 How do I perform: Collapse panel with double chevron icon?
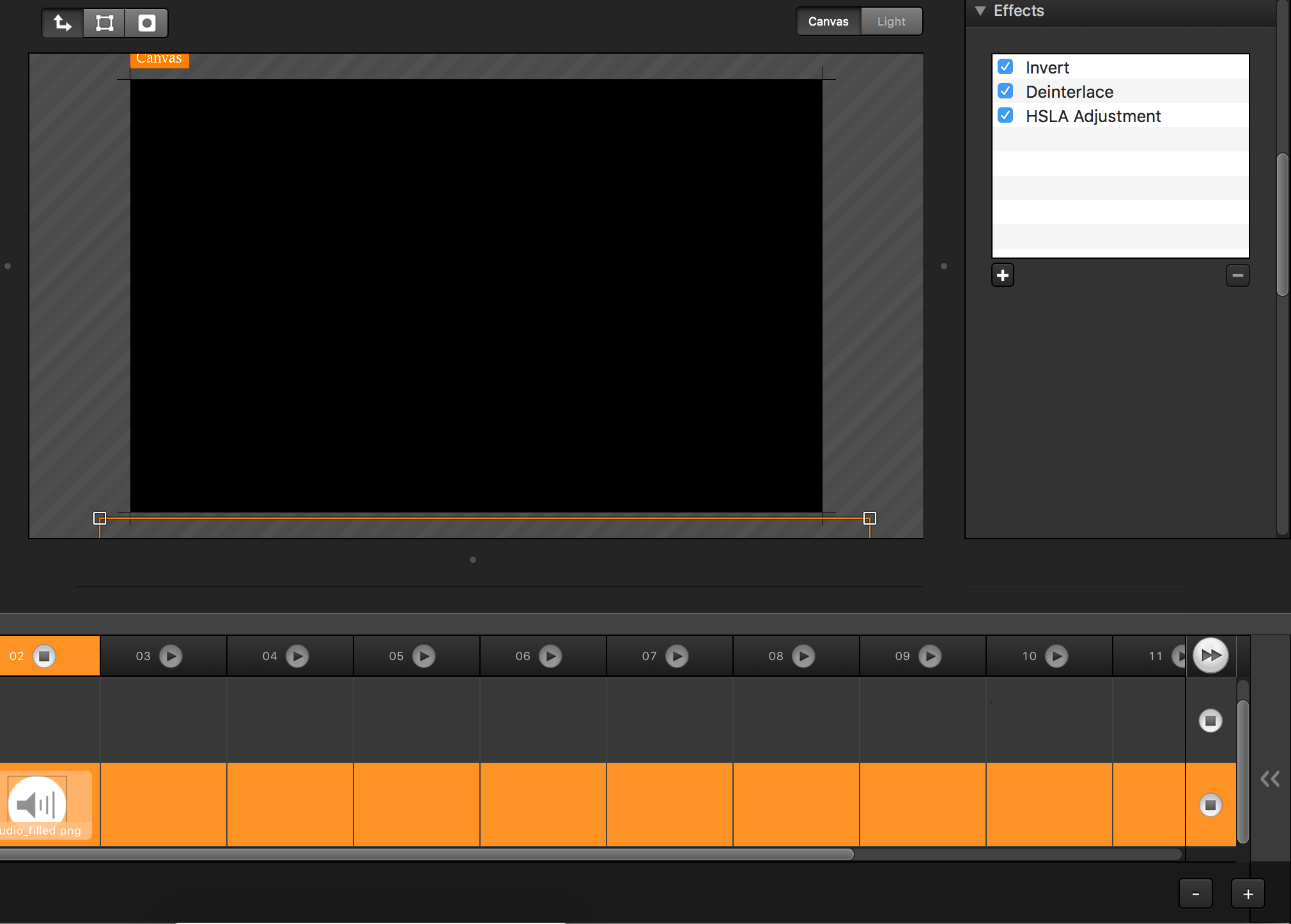(1270, 779)
